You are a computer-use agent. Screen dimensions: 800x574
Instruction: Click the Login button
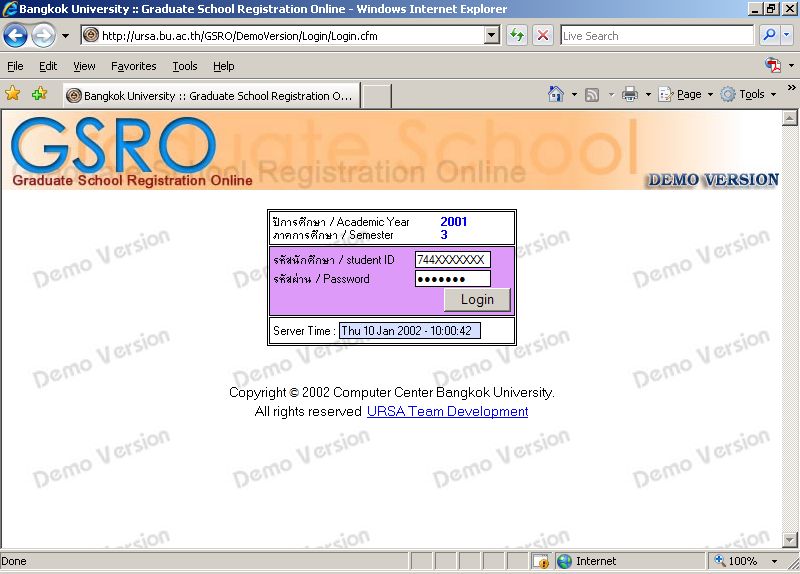coord(477,300)
